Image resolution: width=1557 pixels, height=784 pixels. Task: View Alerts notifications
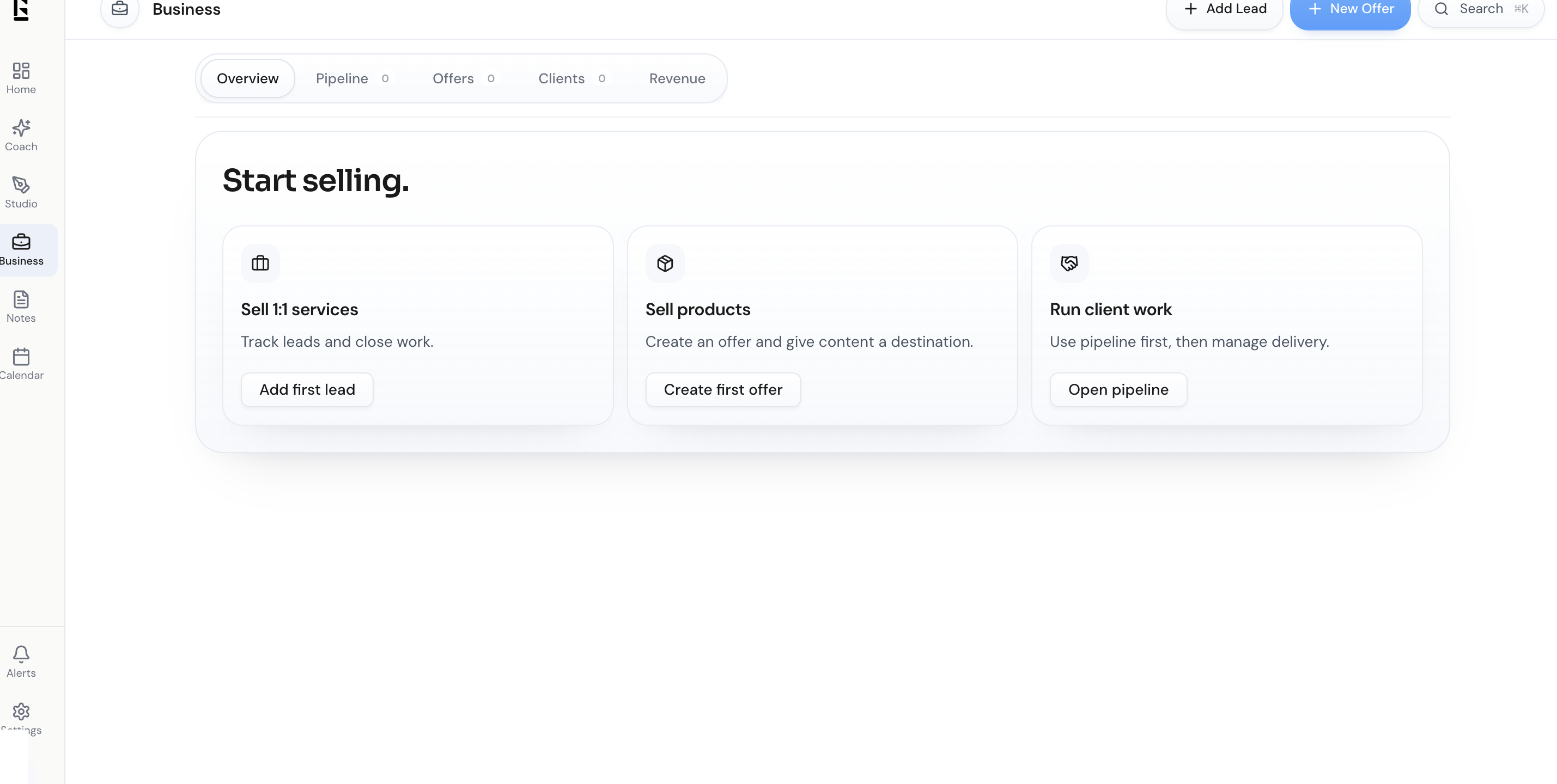point(21,662)
